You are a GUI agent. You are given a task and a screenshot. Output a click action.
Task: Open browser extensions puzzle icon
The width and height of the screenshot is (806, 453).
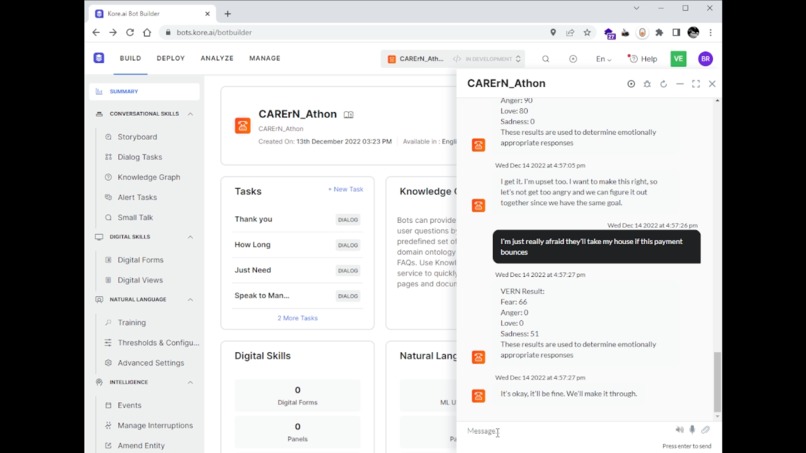(659, 32)
